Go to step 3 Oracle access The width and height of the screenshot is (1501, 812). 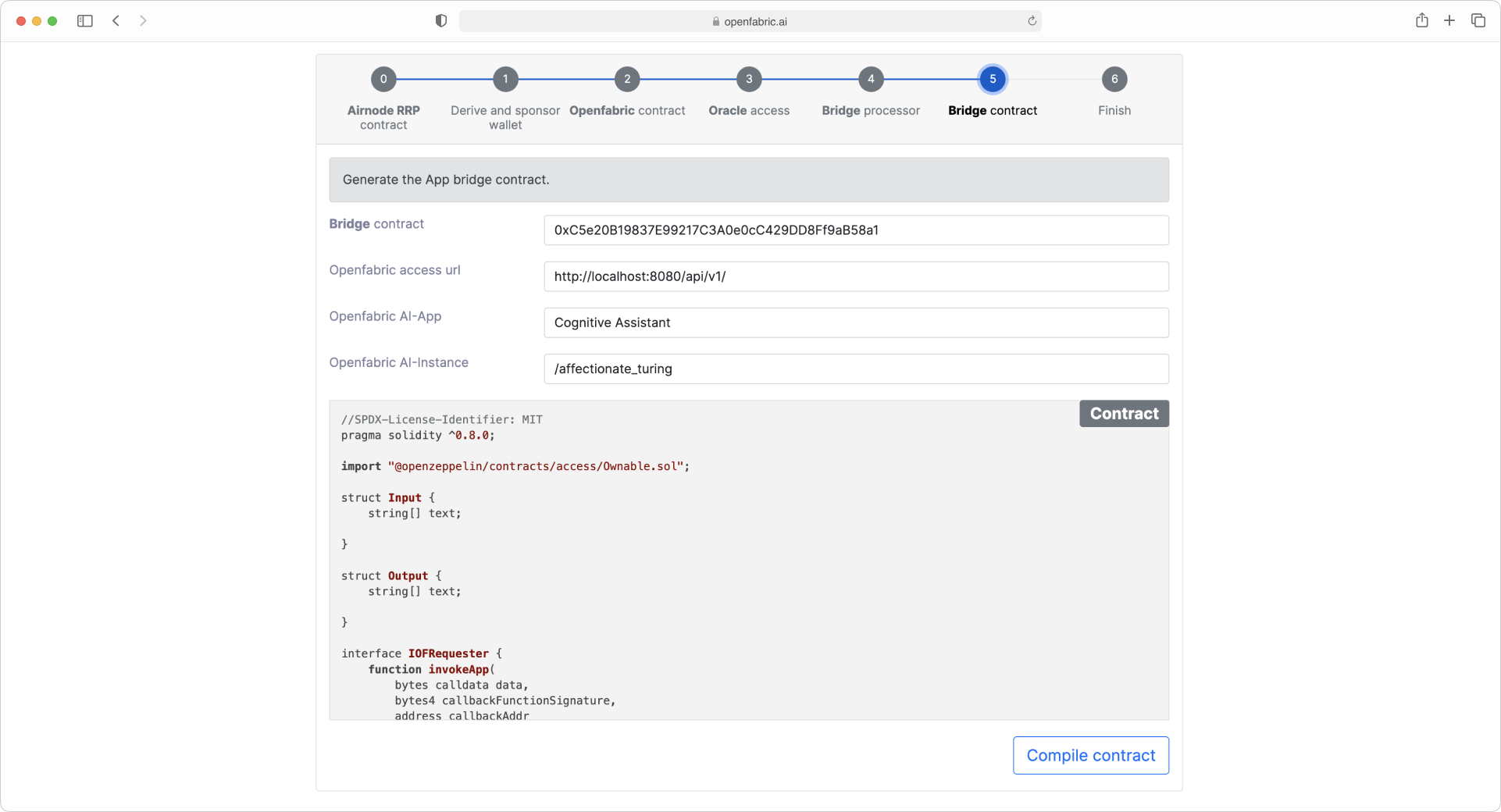point(749,79)
